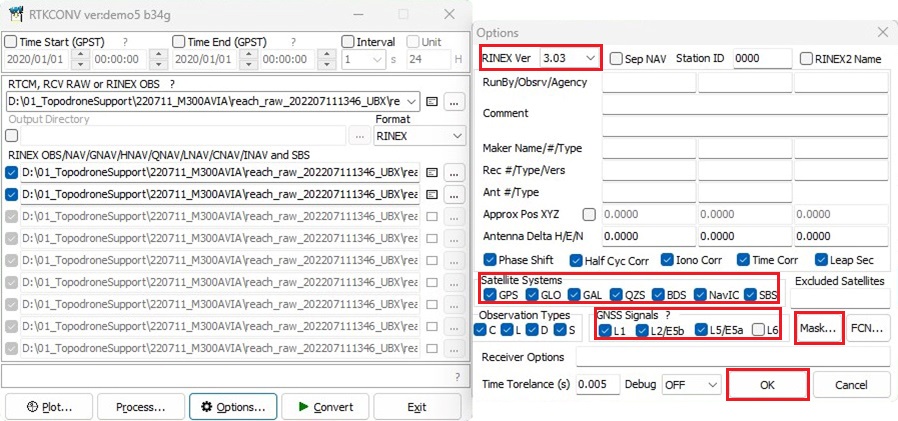Viewport: 898px width, 421px height.
Task: Enable the Time Start (GPST) checkbox
Action: pyautogui.click(x=11, y=42)
